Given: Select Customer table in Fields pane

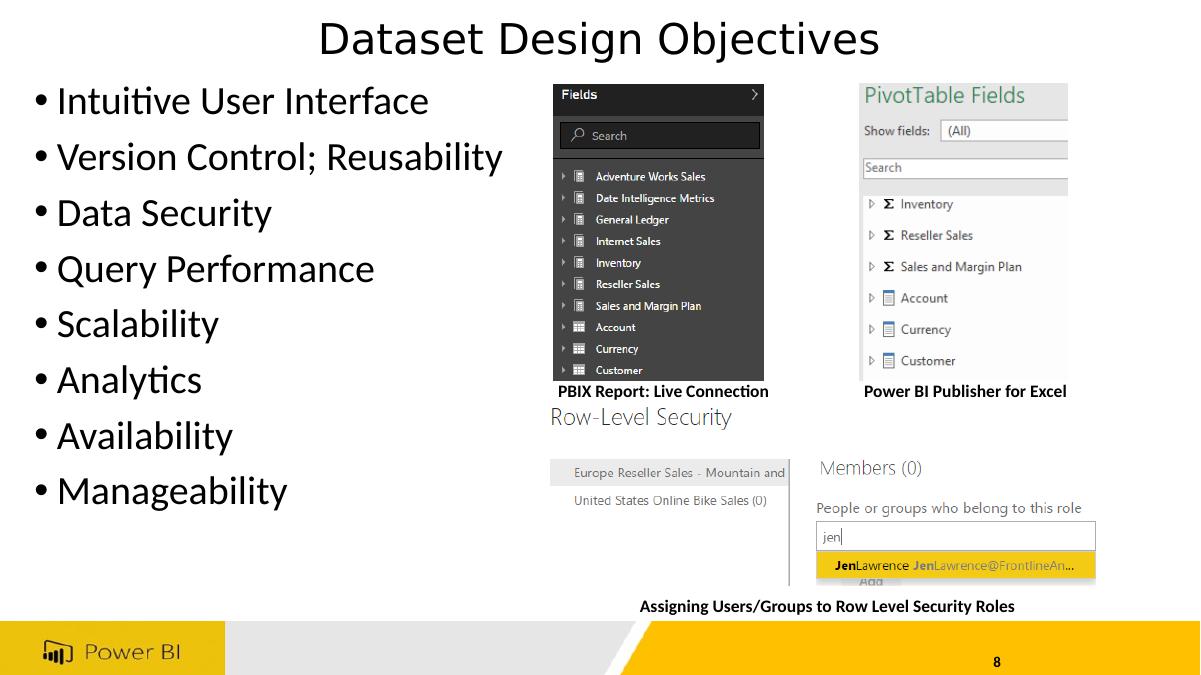Looking at the screenshot, I should coord(619,370).
